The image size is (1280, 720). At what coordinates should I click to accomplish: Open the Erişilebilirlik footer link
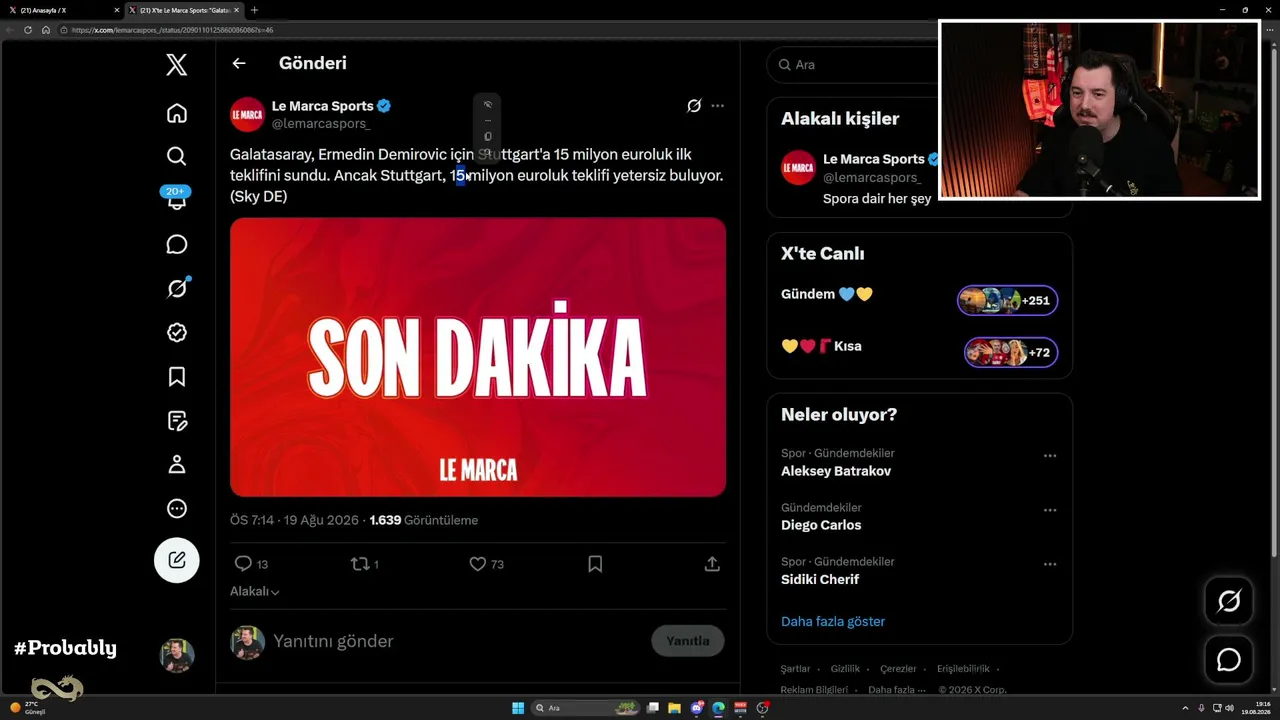(963, 669)
